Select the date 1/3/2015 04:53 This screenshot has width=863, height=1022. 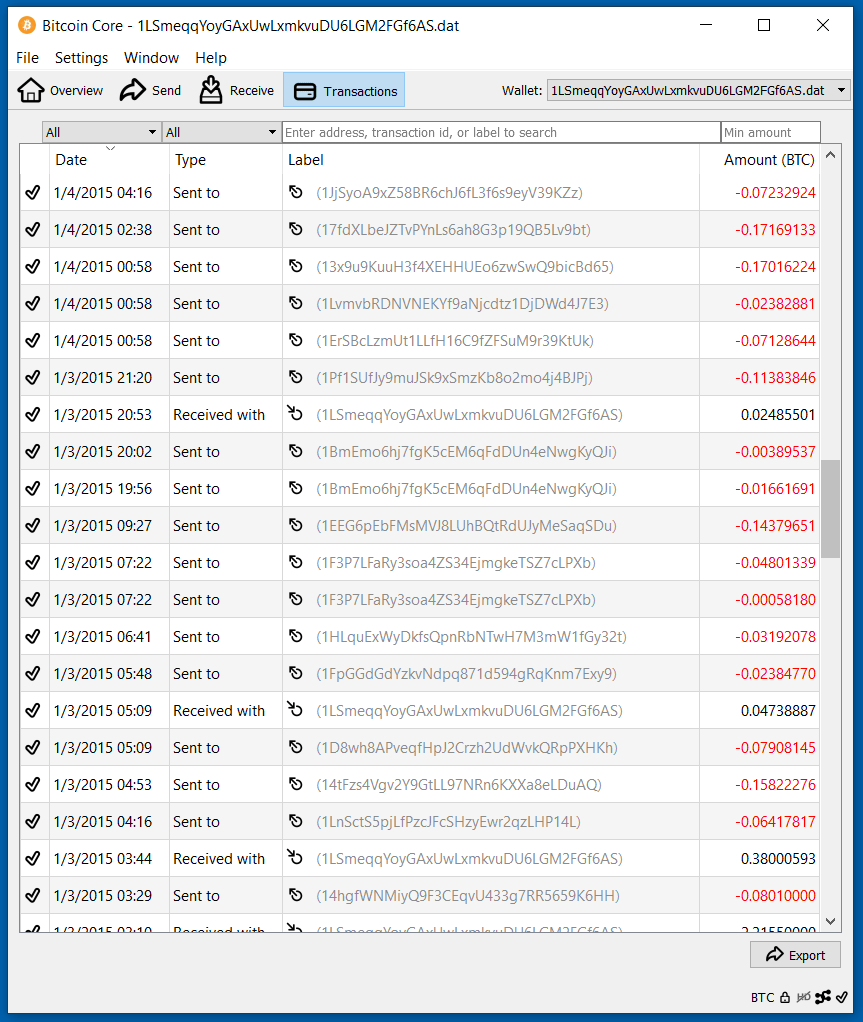tap(102, 785)
